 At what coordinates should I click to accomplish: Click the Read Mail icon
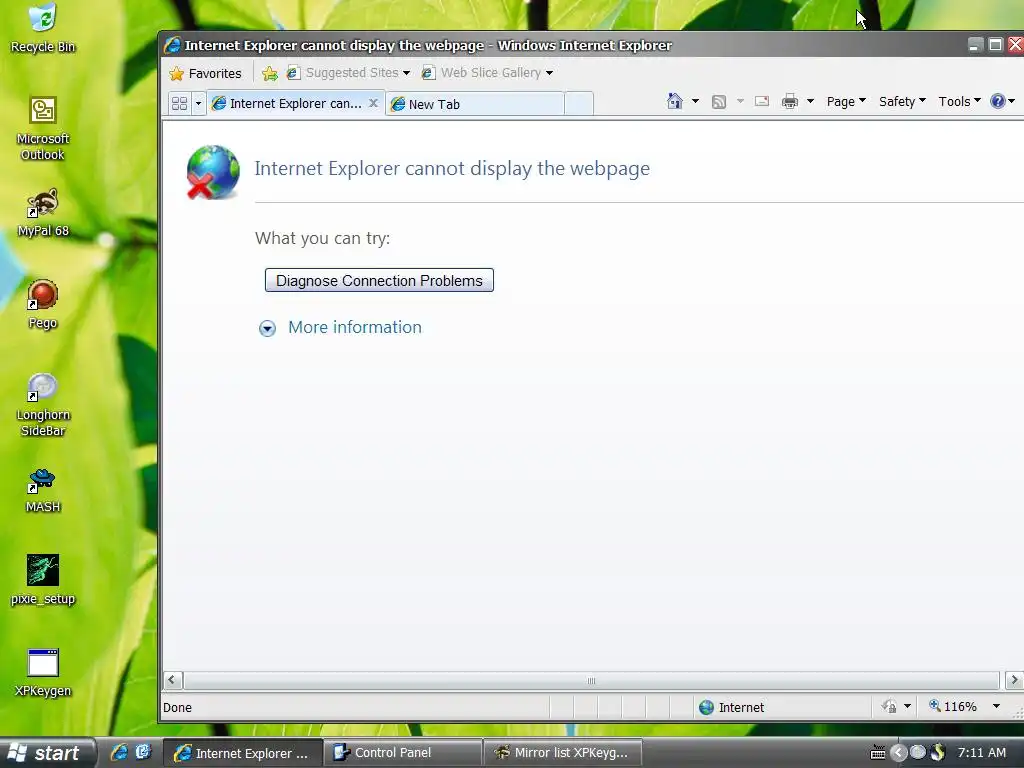click(761, 101)
